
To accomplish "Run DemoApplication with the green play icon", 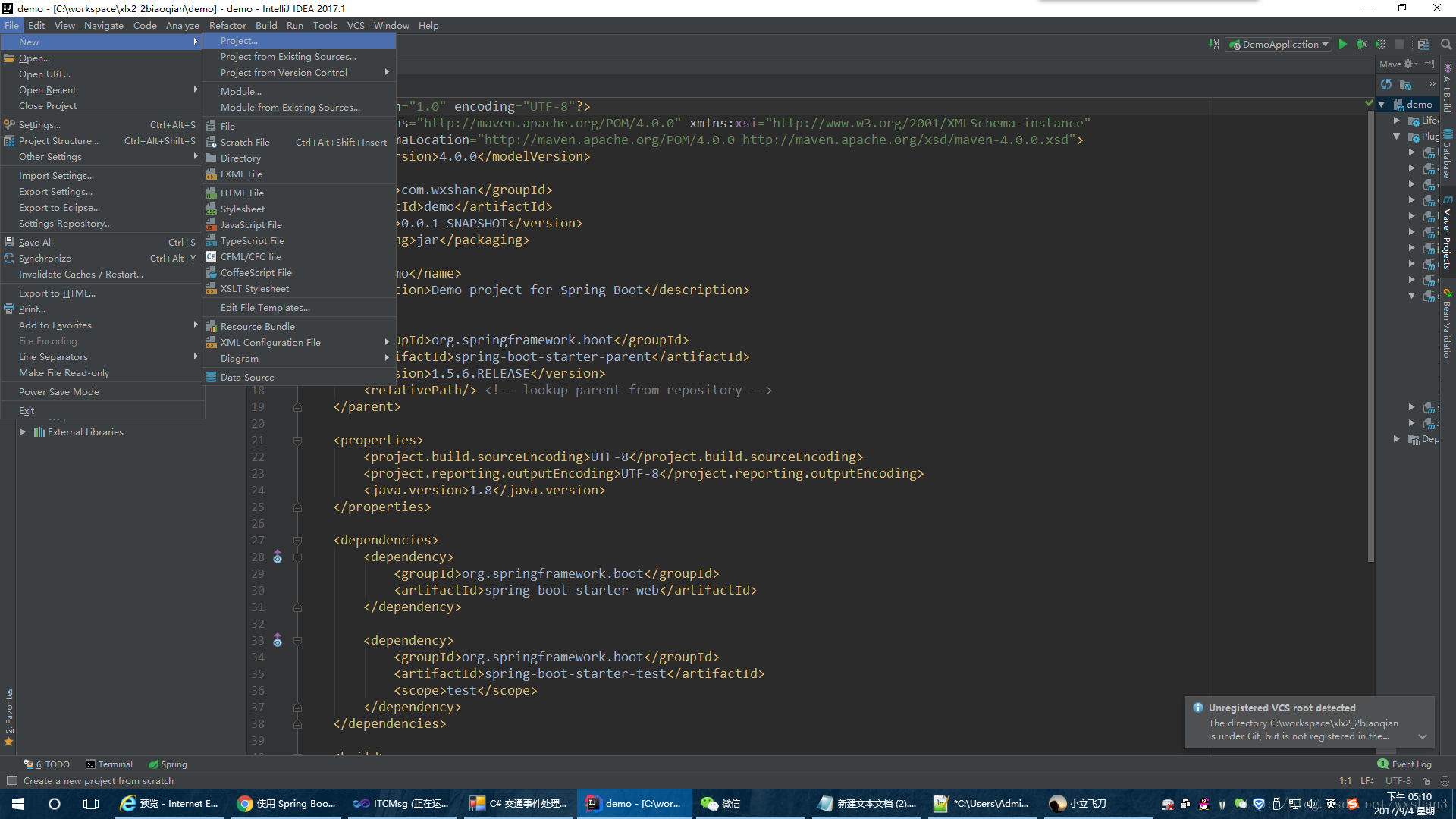I will (1343, 45).
